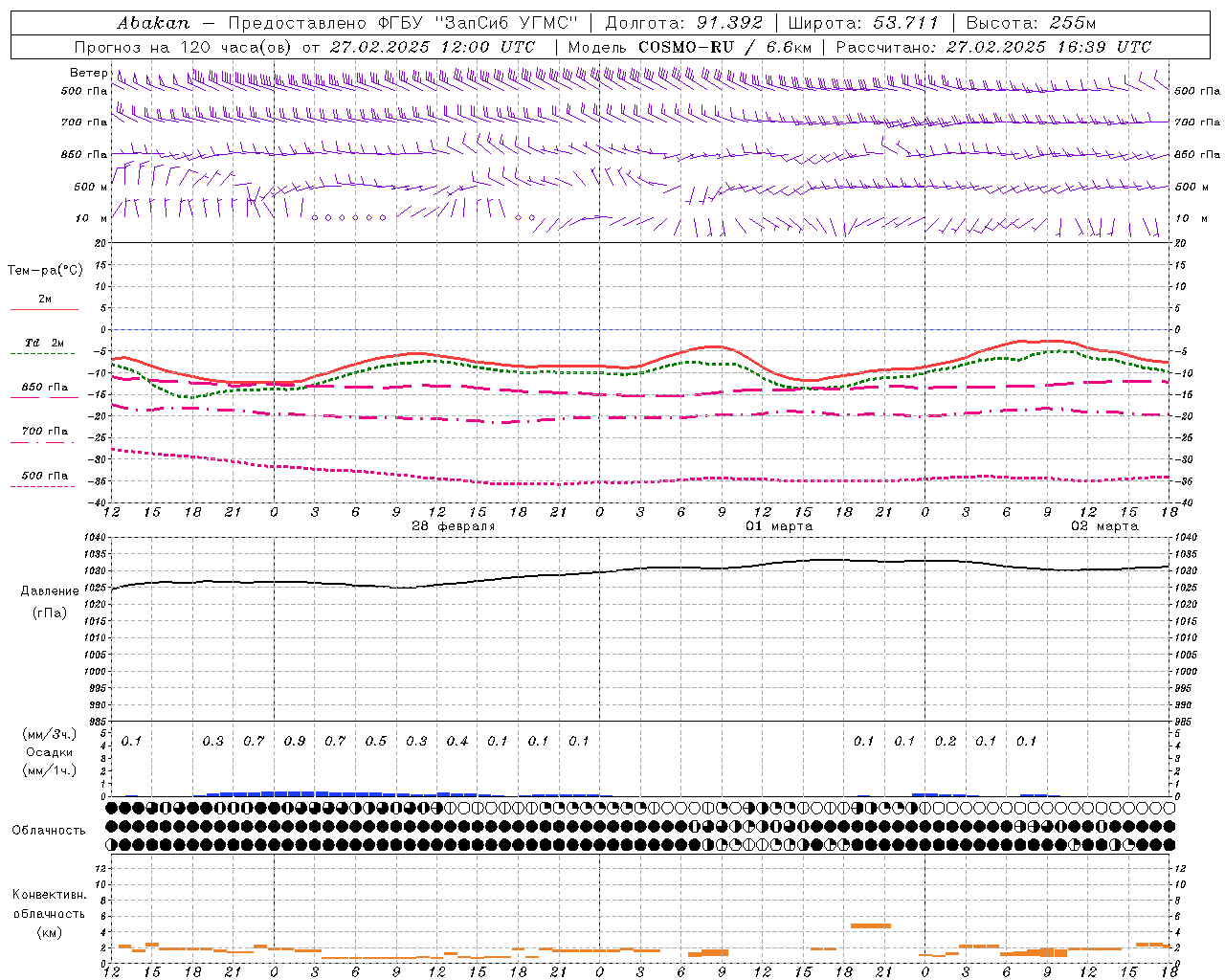Click the '0.4' precipitation value
Screen dimensions: 1225x980
click(x=457, y=741)
